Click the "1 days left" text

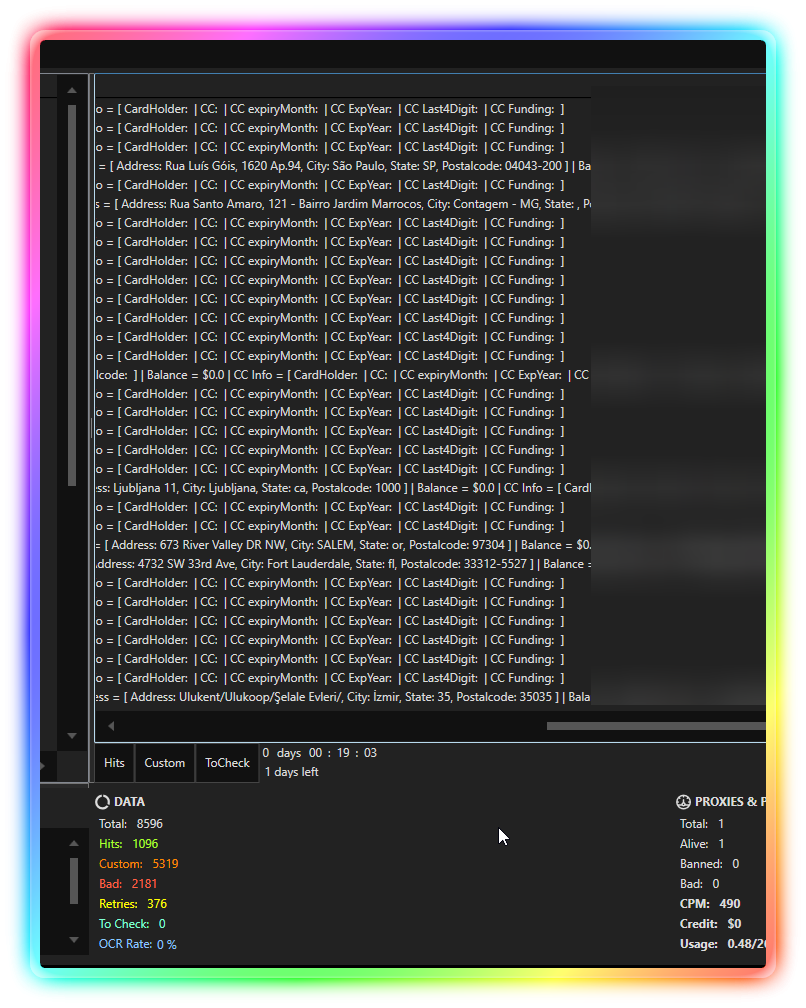[x=292, y=772]
